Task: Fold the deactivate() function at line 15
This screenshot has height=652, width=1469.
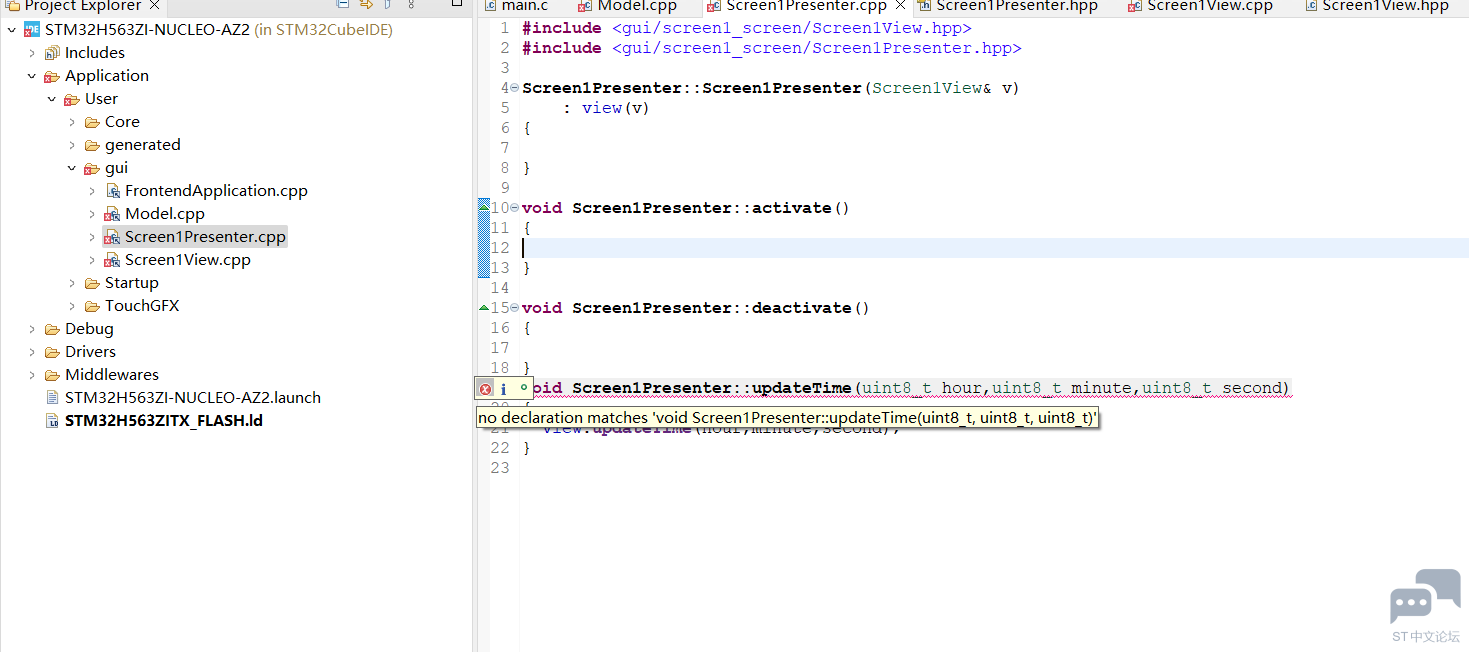Action: (x=515, y=308)
